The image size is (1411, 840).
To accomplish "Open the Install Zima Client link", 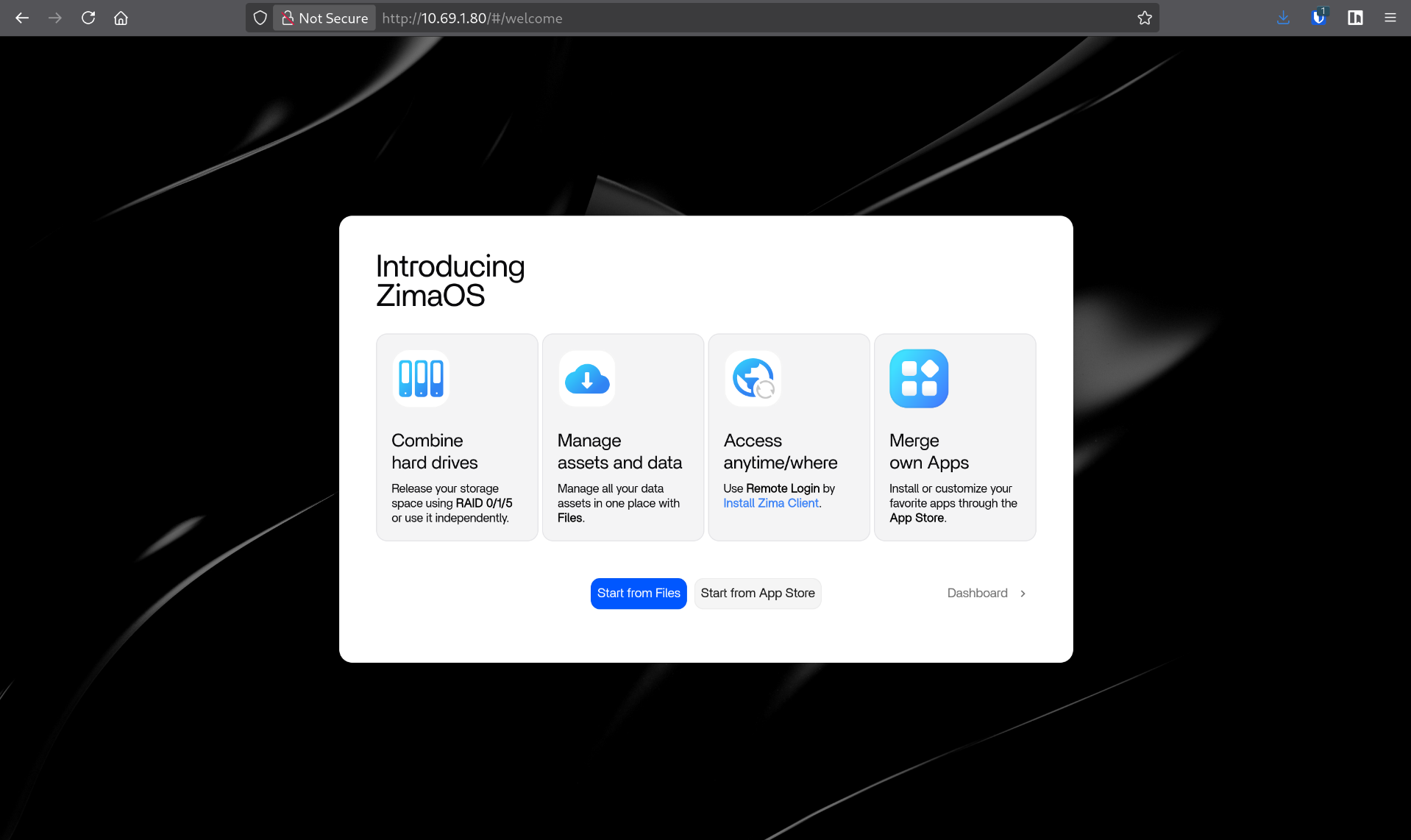I will [x=770, y=503].
